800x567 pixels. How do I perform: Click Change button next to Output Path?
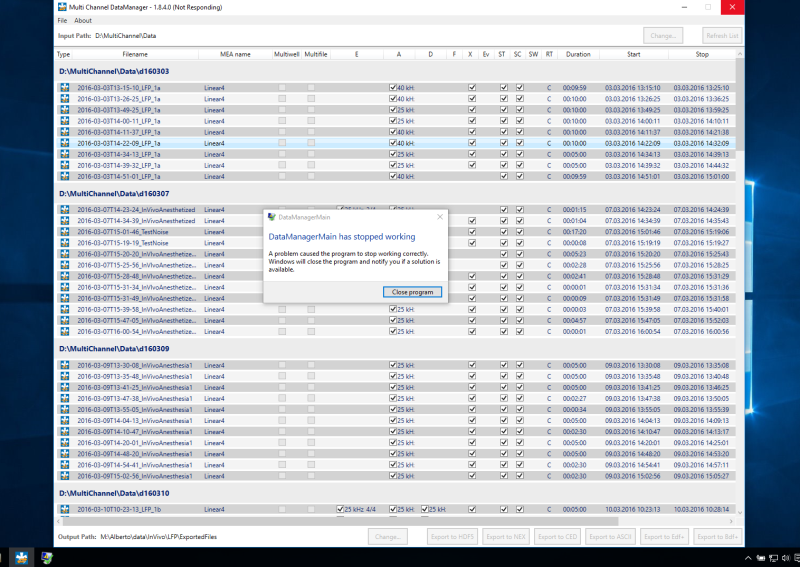coord(388,536)
